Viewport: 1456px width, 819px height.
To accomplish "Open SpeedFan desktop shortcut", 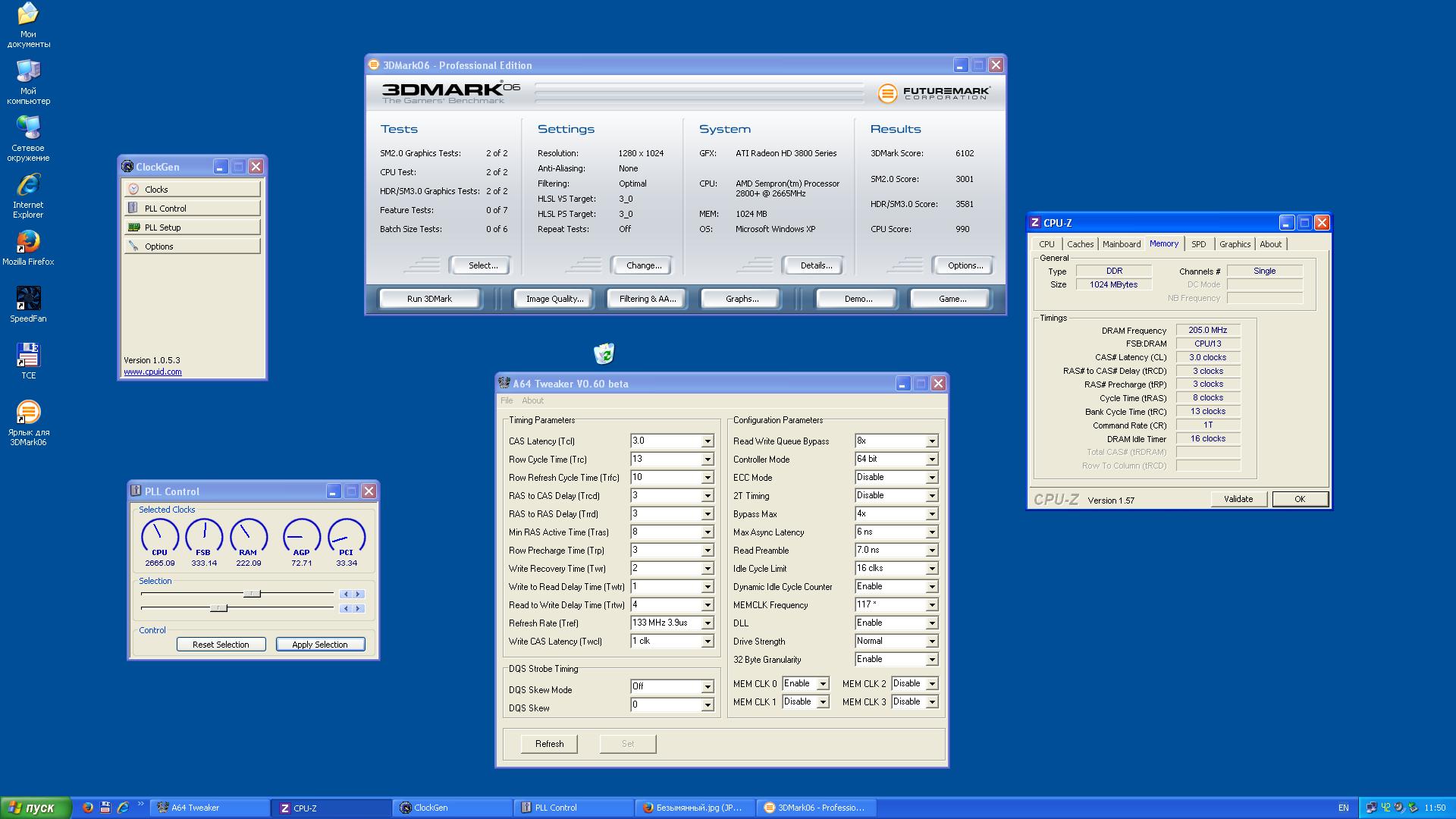I will click(x=28, y=299).
